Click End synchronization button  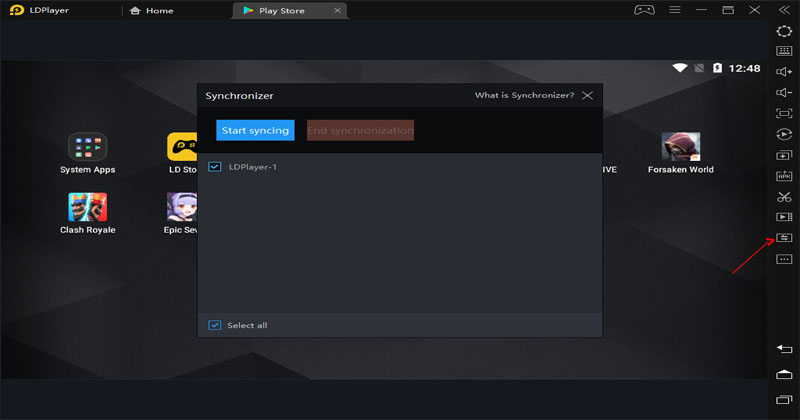click(x=360, y=130)
